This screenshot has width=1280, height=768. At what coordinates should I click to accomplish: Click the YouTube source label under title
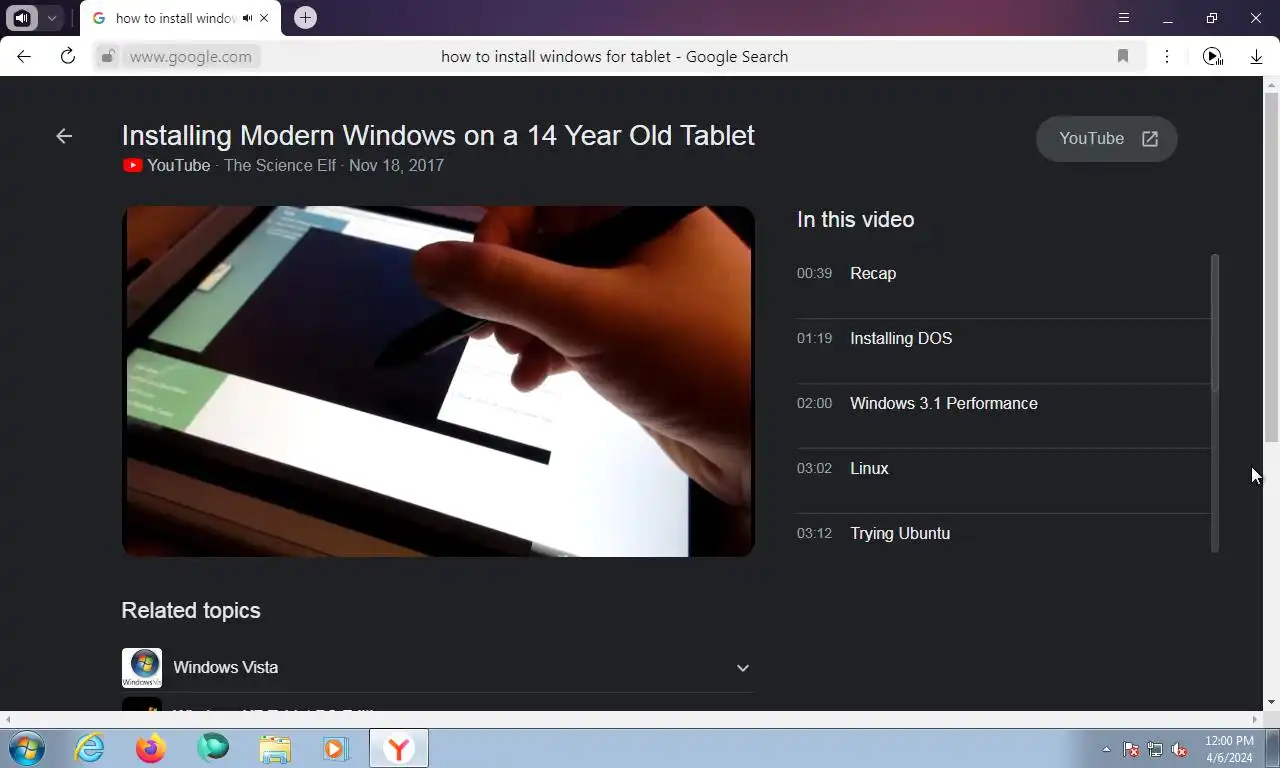166,165
